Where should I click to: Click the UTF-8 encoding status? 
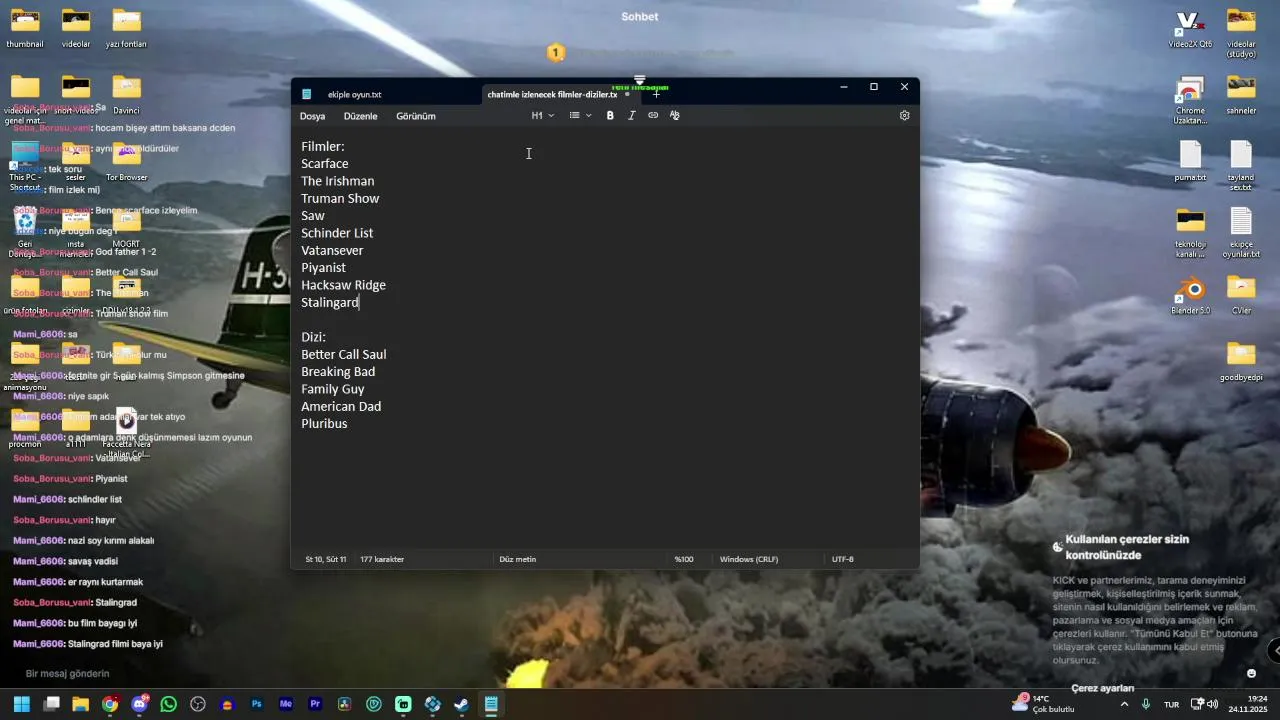point(843,559)
